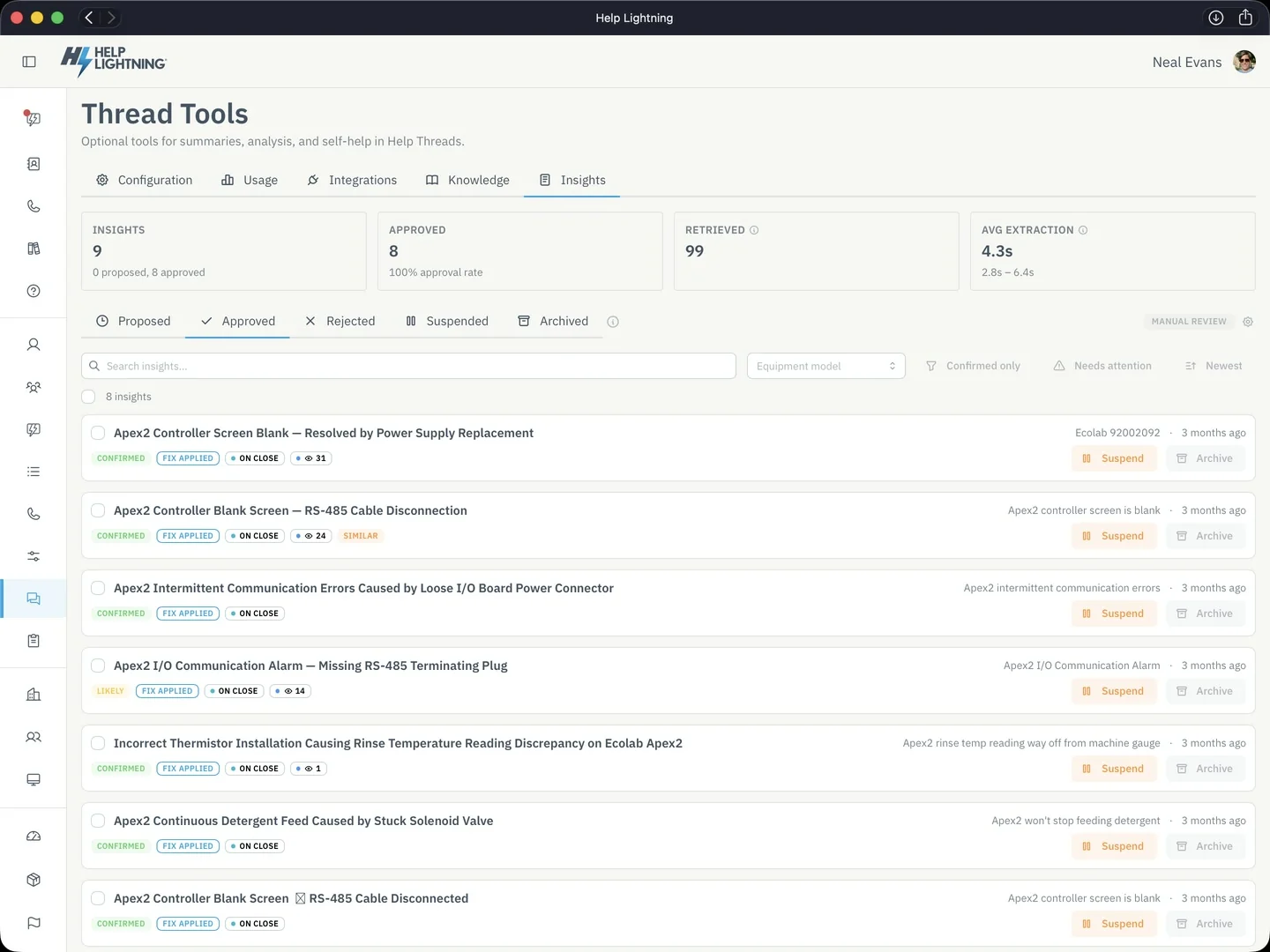Image resolution: width=1270 pixels, height=952 pixels.
Task: Open the monitor display sidebar icon
Action: click(x=34, y=779)
